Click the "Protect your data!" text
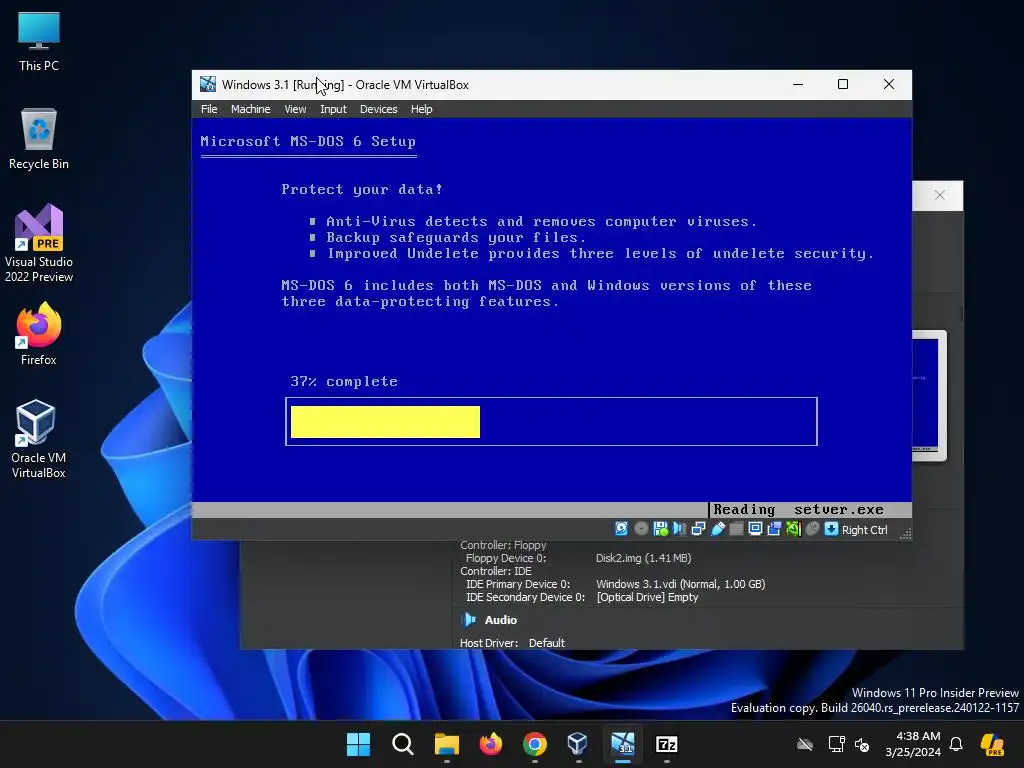Viewport: 1024px width, 768px height. 362,189
